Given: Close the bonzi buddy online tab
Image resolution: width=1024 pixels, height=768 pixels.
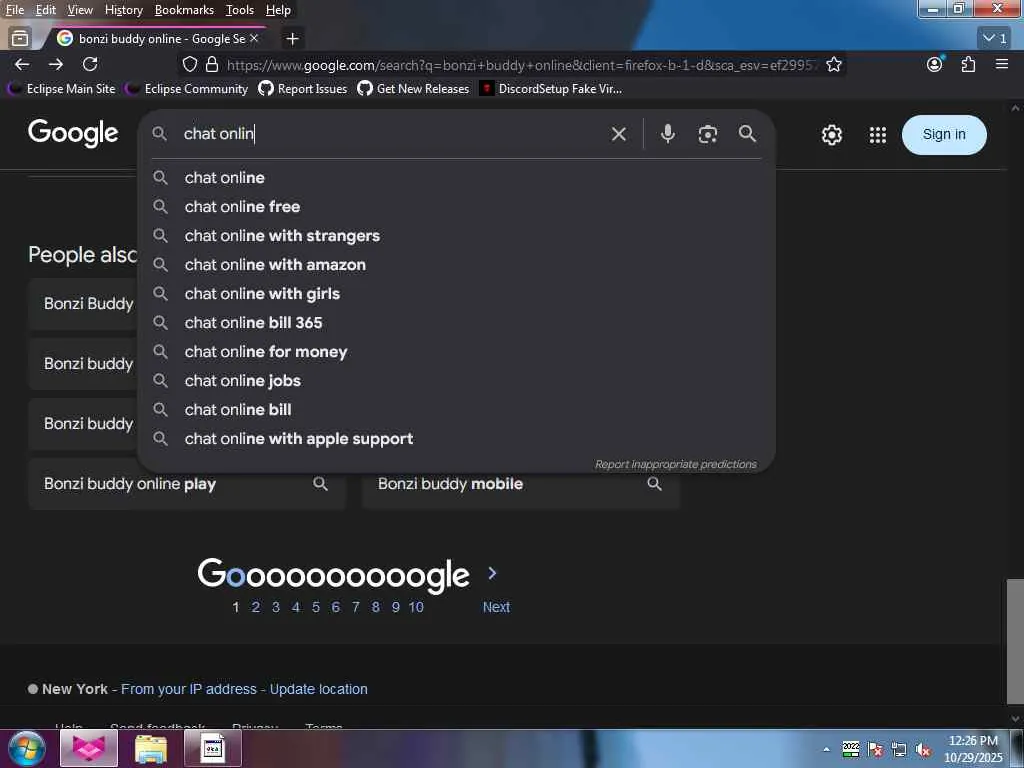Looking at the screenshot, I should [254, 39].
